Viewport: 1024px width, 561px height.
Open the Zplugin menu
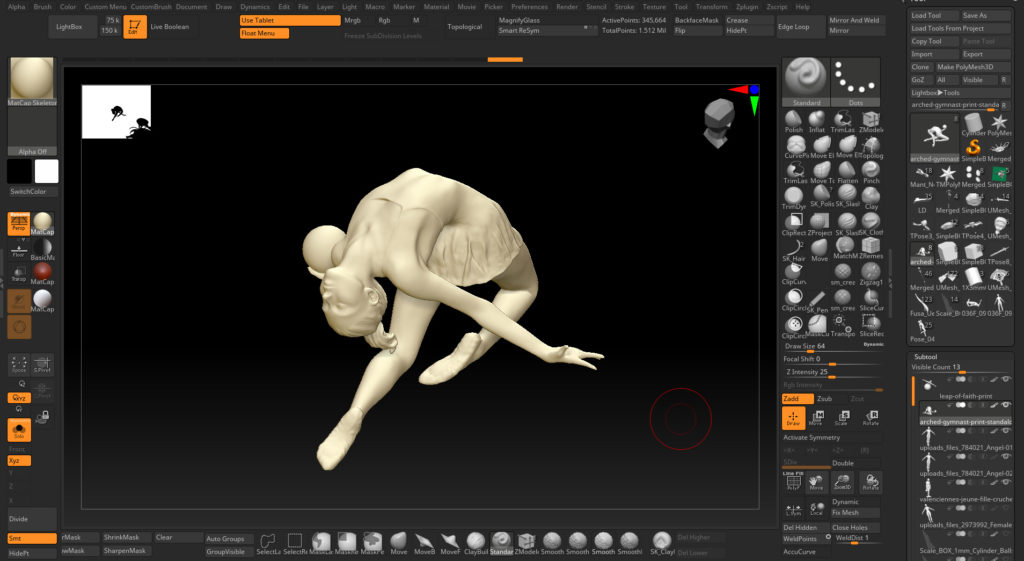[x=747, y=7]
